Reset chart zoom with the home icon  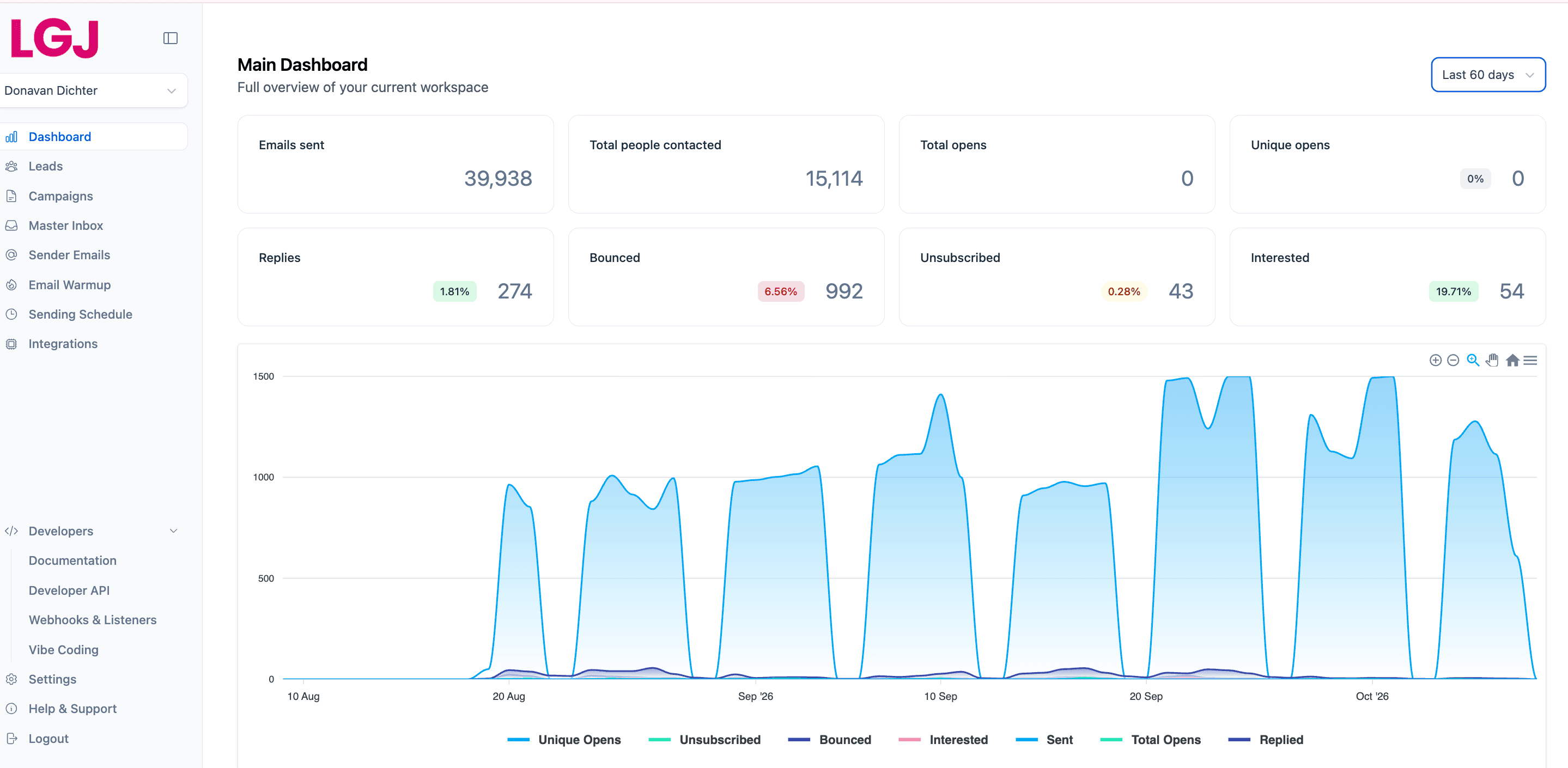1512,360
